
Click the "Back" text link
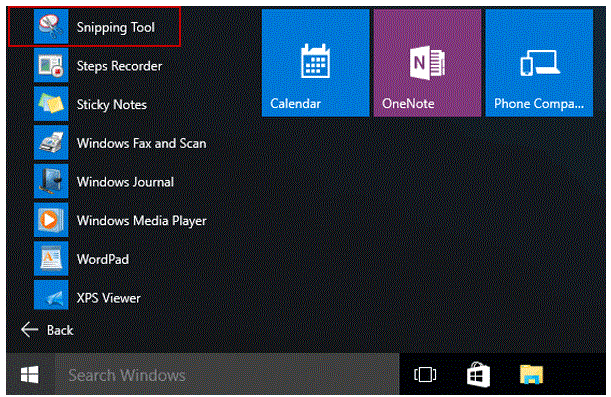pos(60,330)
